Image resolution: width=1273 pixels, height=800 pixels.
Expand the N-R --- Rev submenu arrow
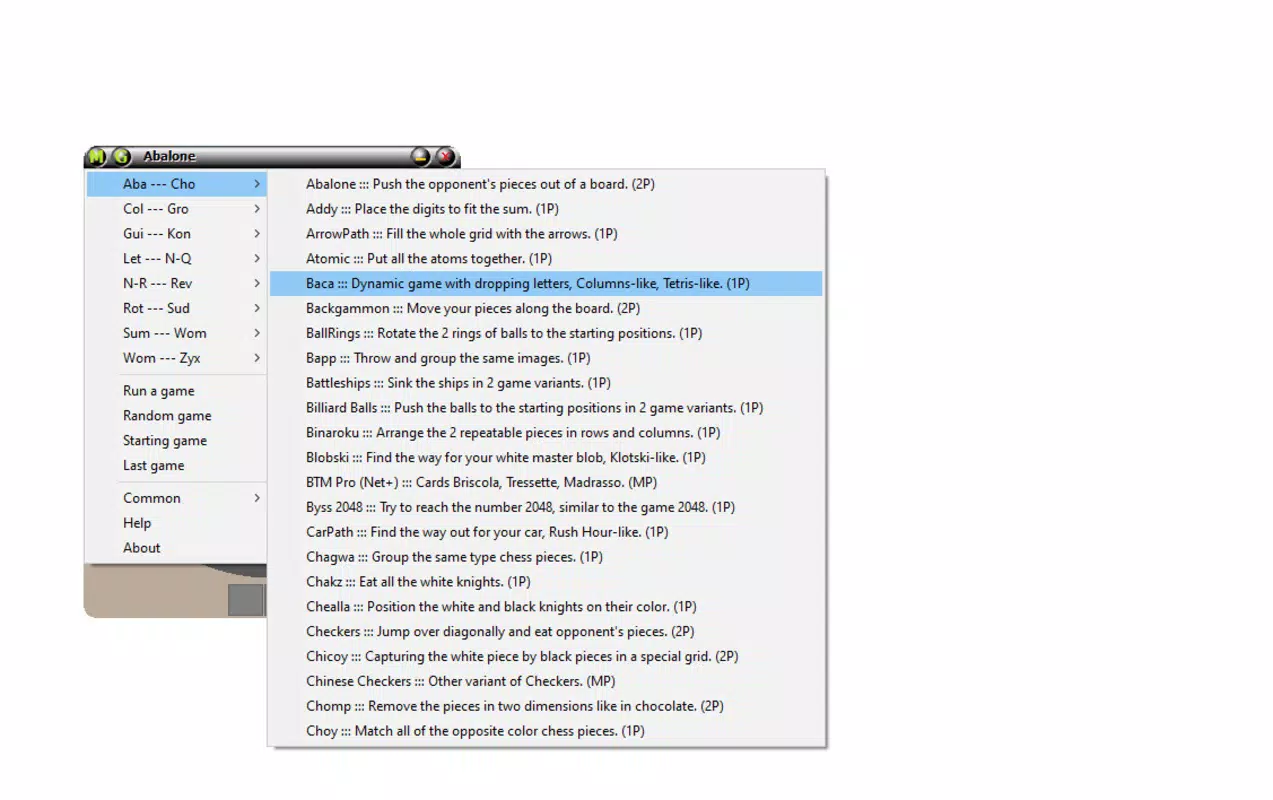coord(257,284)
